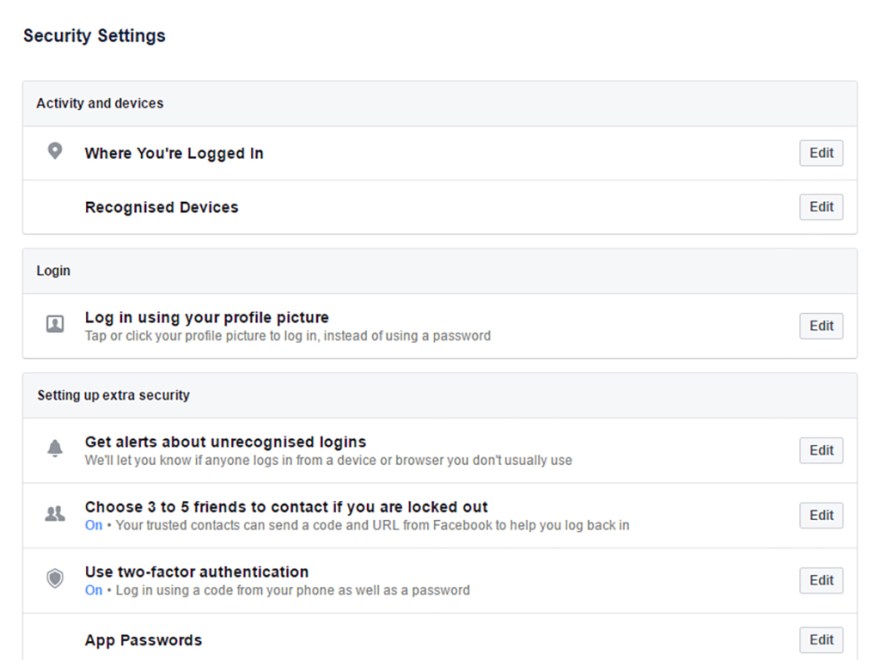Edit App Passwords
The height and width of the screenshot is (660, 880).
[x=820, y=639]
